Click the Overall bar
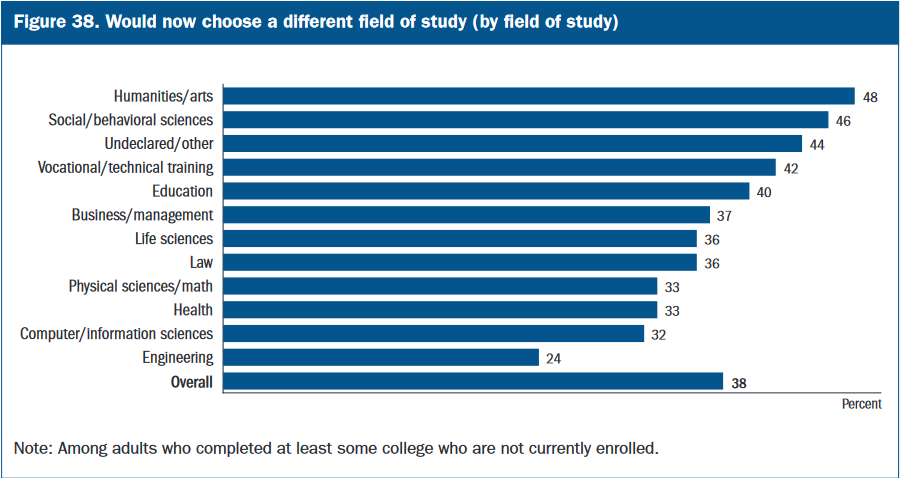This screenshot has height=478, width=900. pos(472,381)
